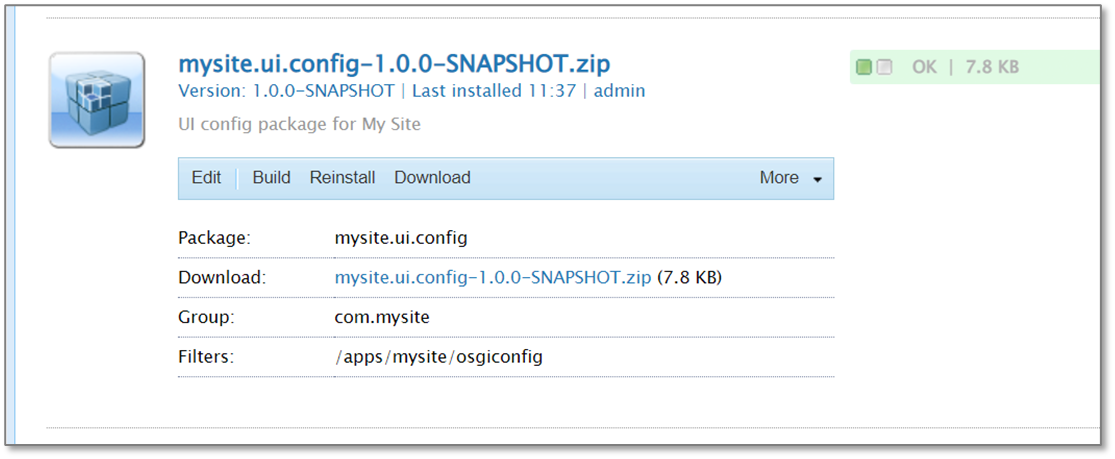Open the mysite.ui.config-1.0.0-SNAPSHOT.zip package title
This screenshot has width=1115, height=459.
(x=393, y=63)
